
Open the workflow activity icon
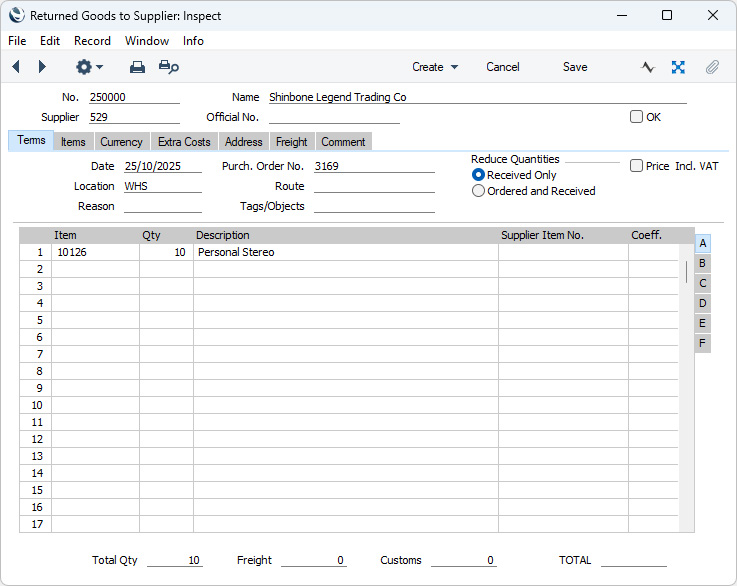tap(648, 67)
